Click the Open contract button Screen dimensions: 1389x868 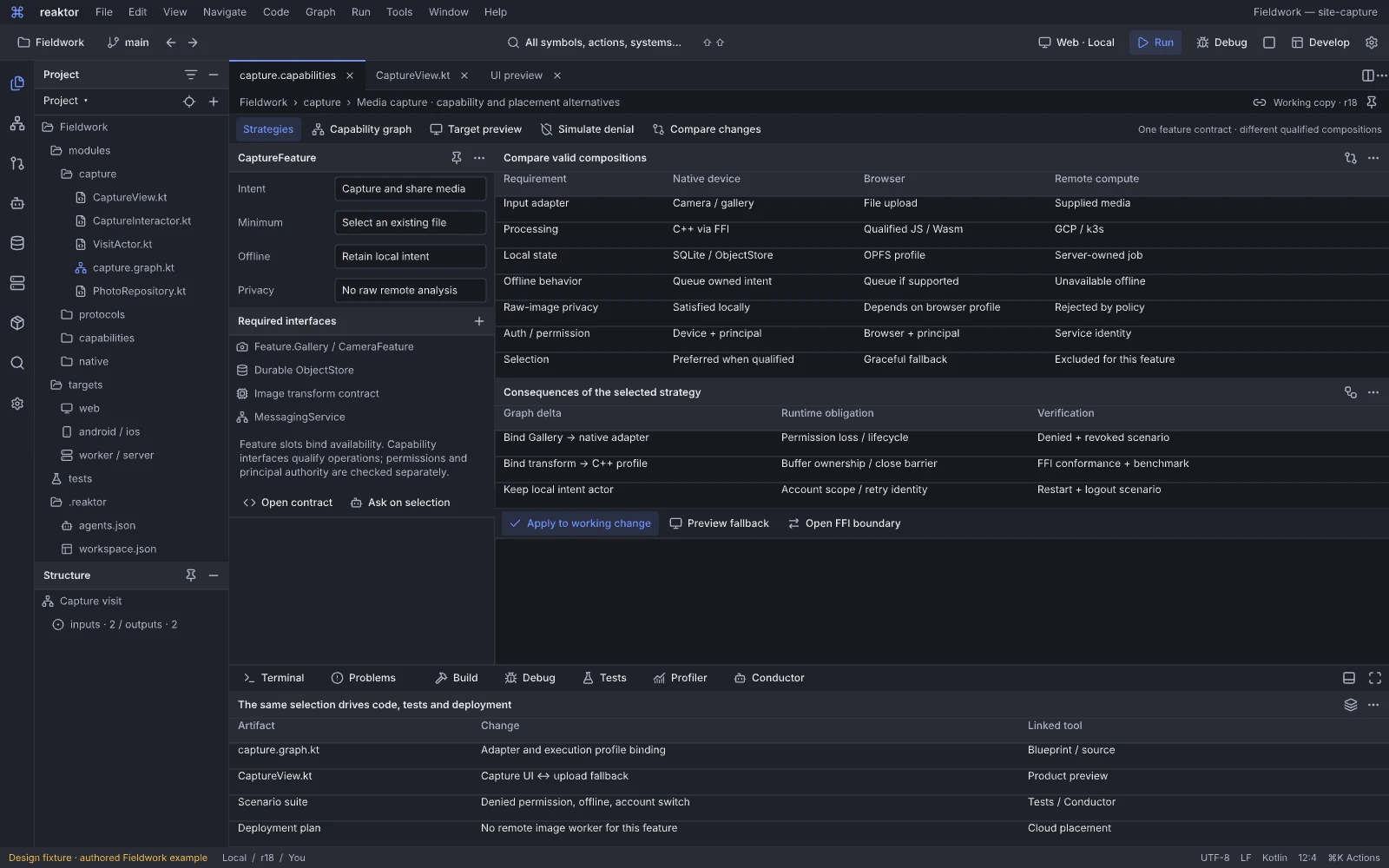[x=288, y=503]
